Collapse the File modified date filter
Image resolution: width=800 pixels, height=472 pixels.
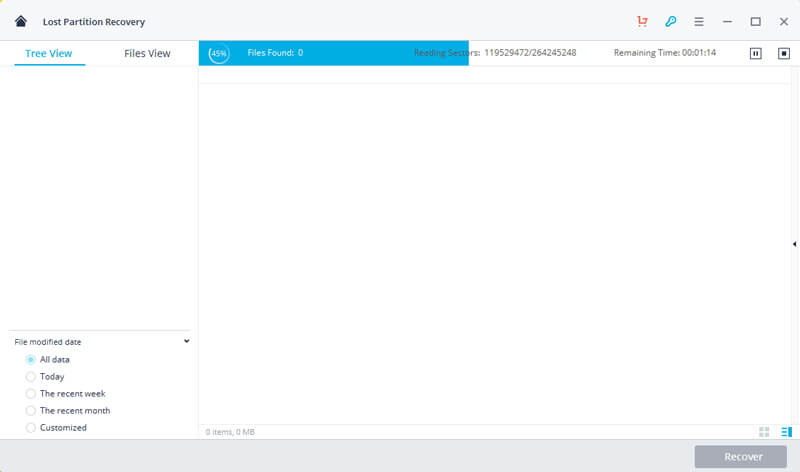(x=187, y=341)
